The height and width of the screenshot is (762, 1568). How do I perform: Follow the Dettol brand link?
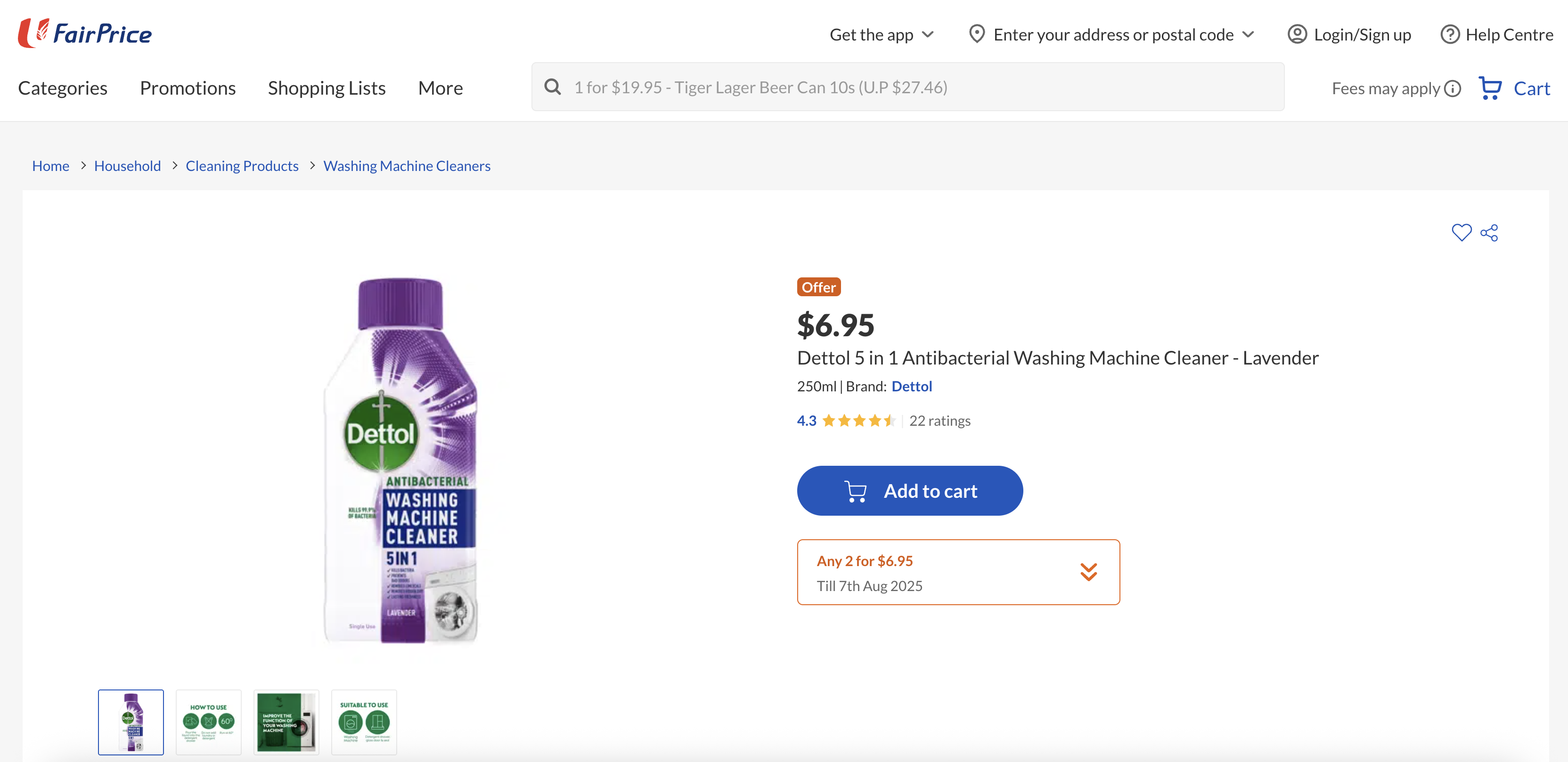912,387
